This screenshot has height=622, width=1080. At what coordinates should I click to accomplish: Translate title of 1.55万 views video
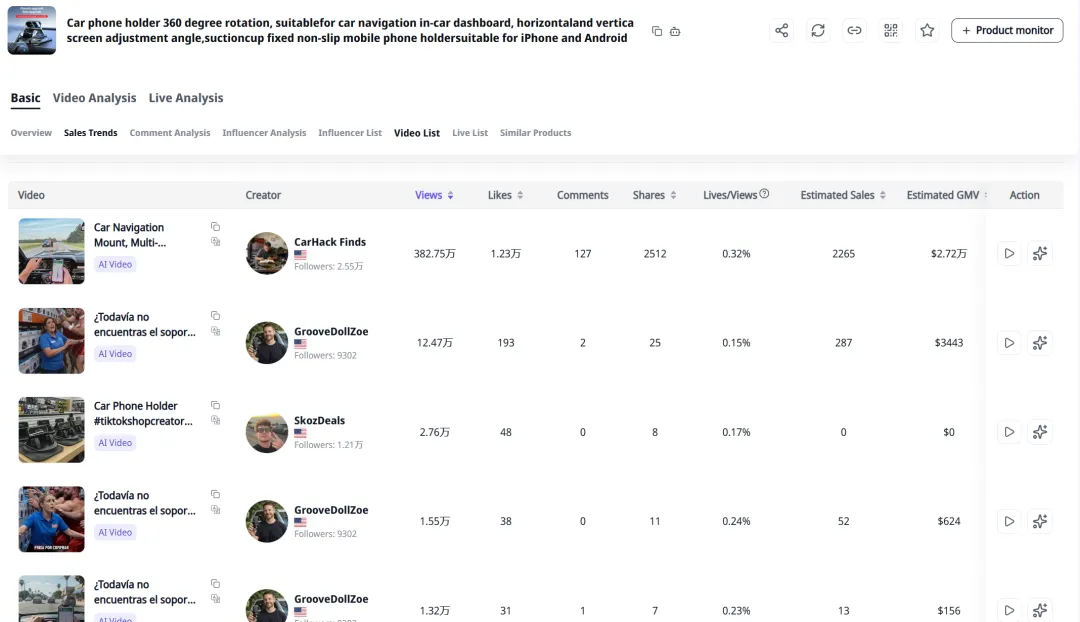pos(216,510)
